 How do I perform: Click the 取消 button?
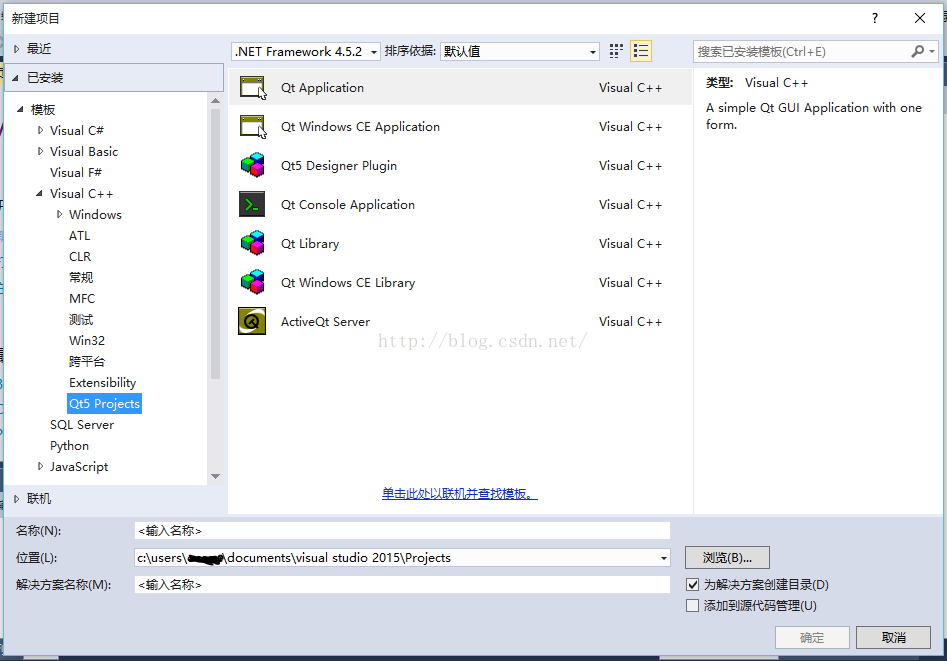(893, 637)
